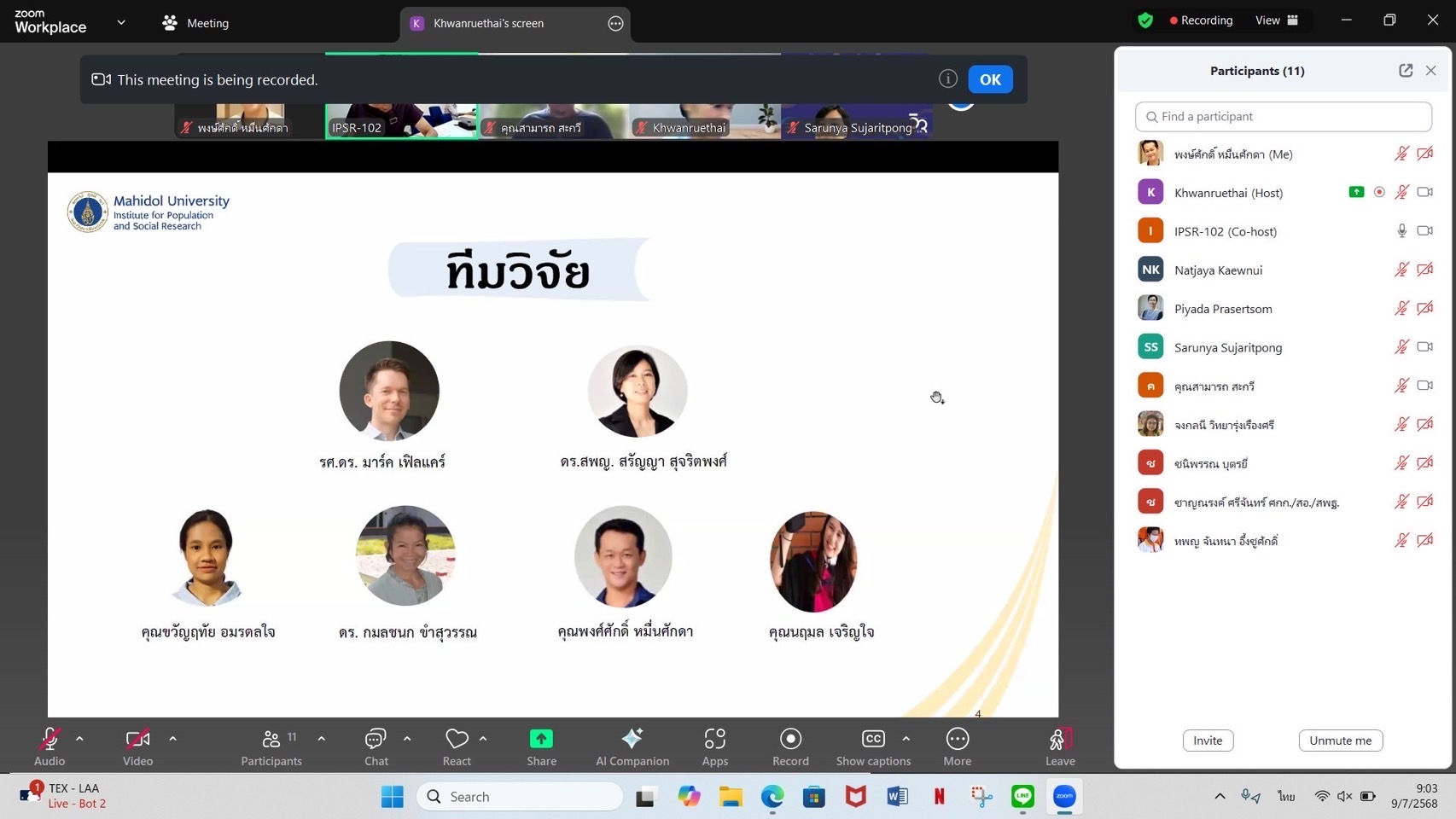Open Microsoft Word from the taskbar
The image size is (1456, 819).
pyautogui.click(x=897, y=797)
